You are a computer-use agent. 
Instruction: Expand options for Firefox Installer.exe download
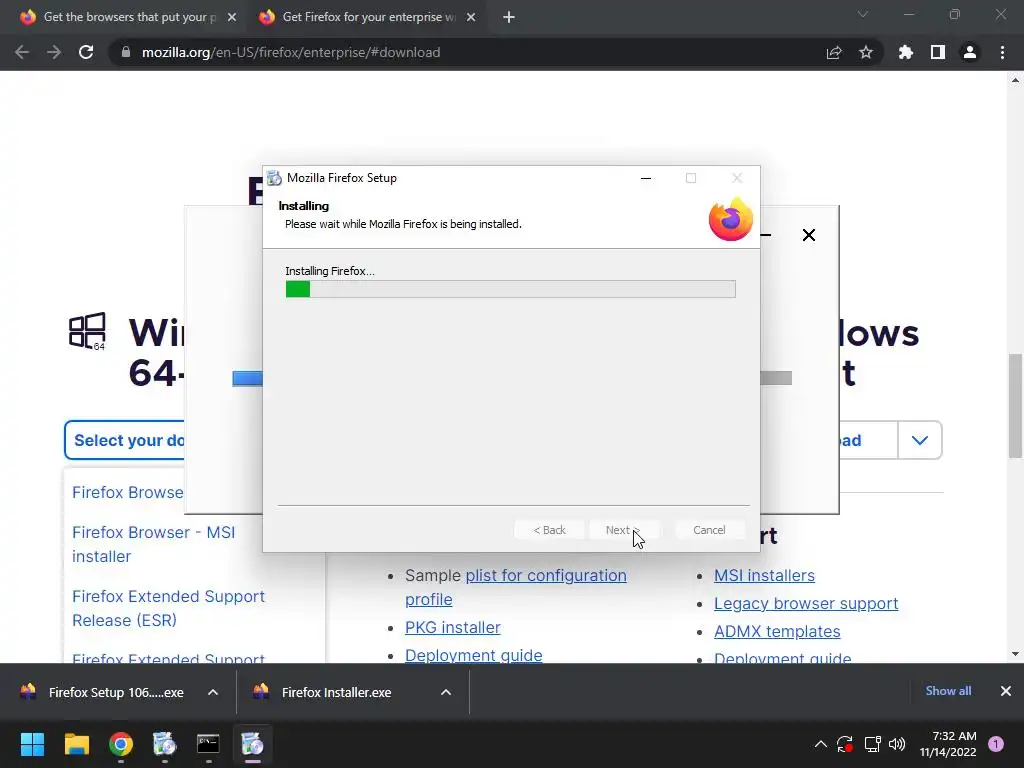coord(446,692)
